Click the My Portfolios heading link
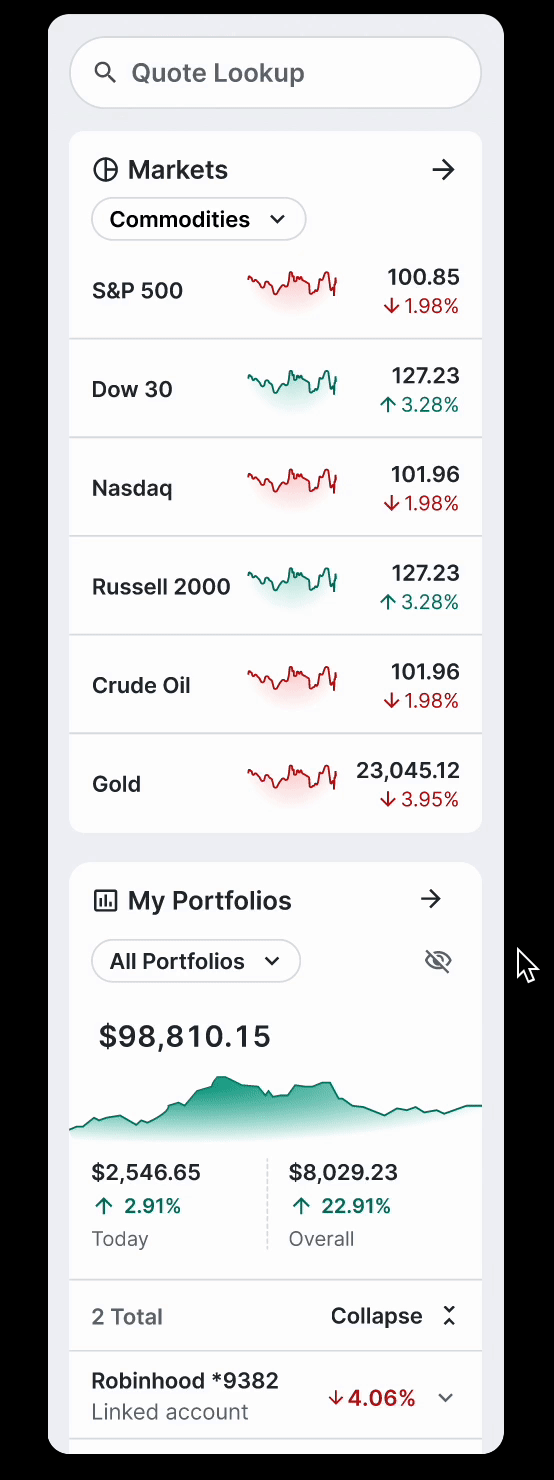The height and width of the screenshot is (1480, 554). [x=210, y=900]
